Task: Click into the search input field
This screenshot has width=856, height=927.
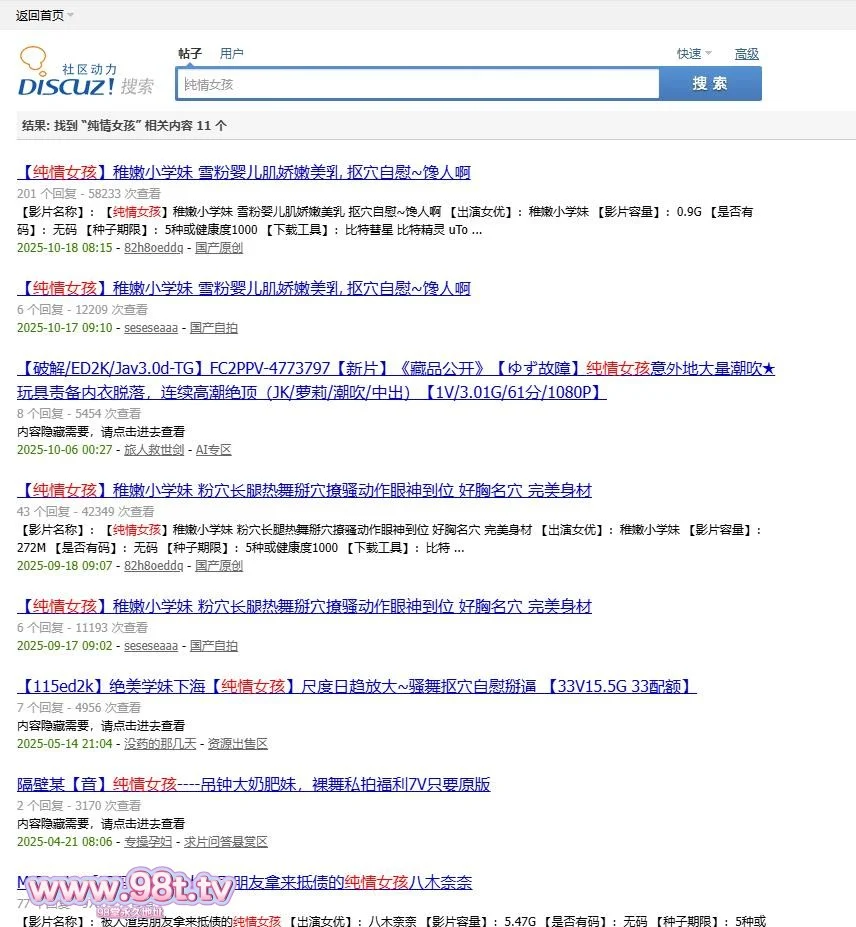Action: [x=417, y=85]
